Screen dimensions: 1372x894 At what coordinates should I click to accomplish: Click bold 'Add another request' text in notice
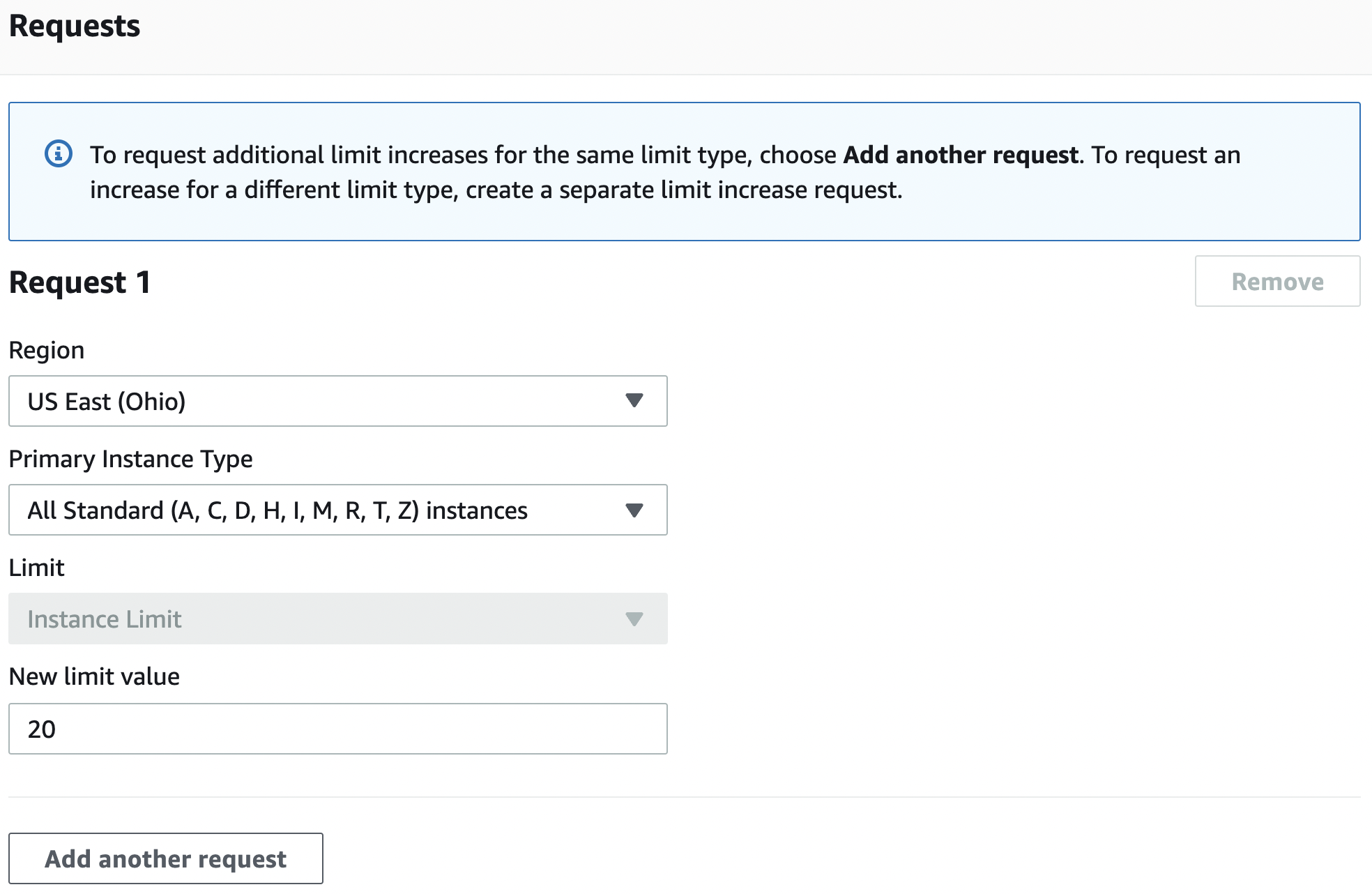click(961, 155)
